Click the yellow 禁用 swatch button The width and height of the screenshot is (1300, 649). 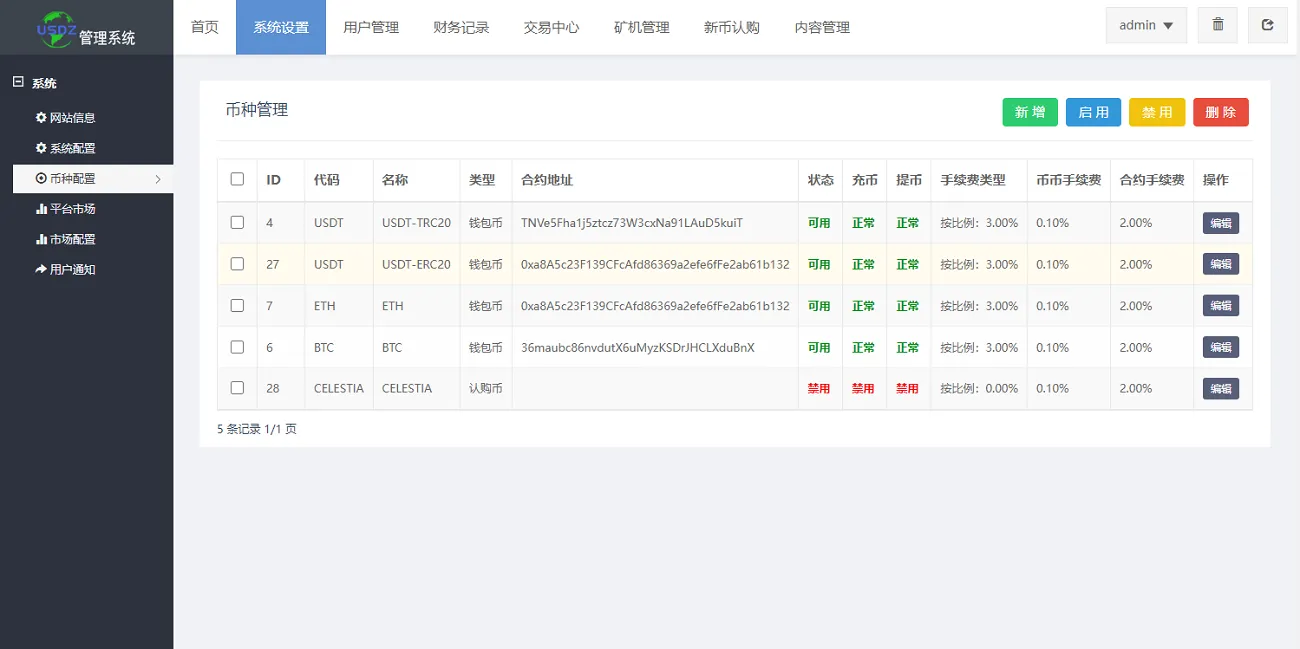(x=1157, y=112)
